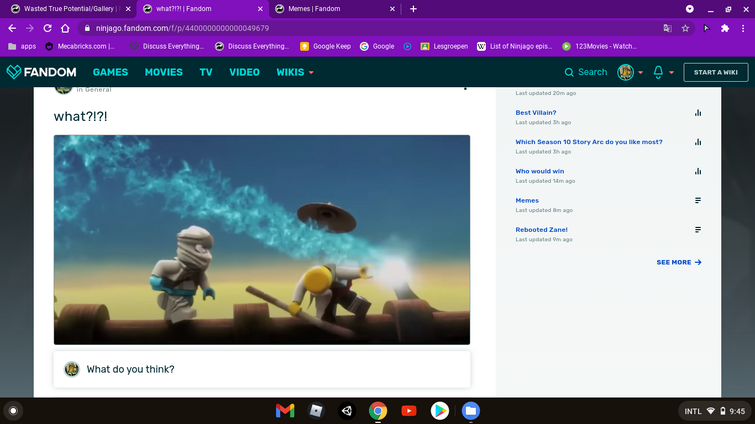Image resolution: width=755 pixels, height=424 pixels.
Task: Open the apps bookmark folder
Action: [22, 46]
